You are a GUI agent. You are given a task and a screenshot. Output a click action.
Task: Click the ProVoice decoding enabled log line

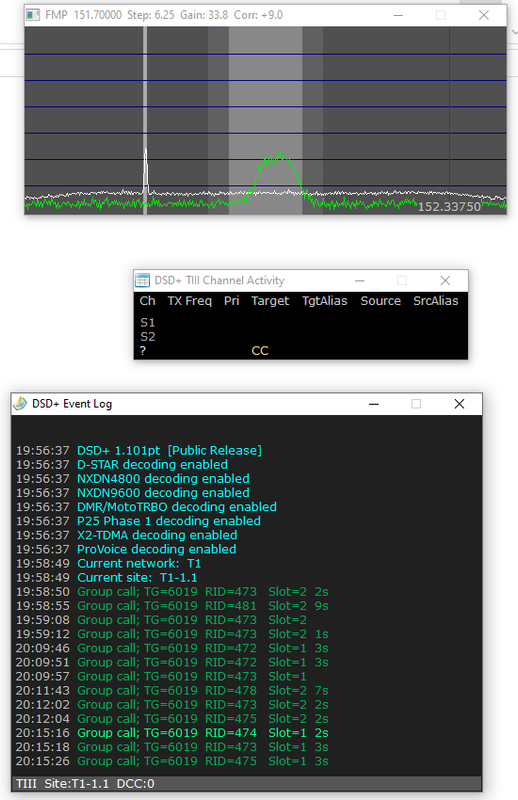click(x=126, y=549)
